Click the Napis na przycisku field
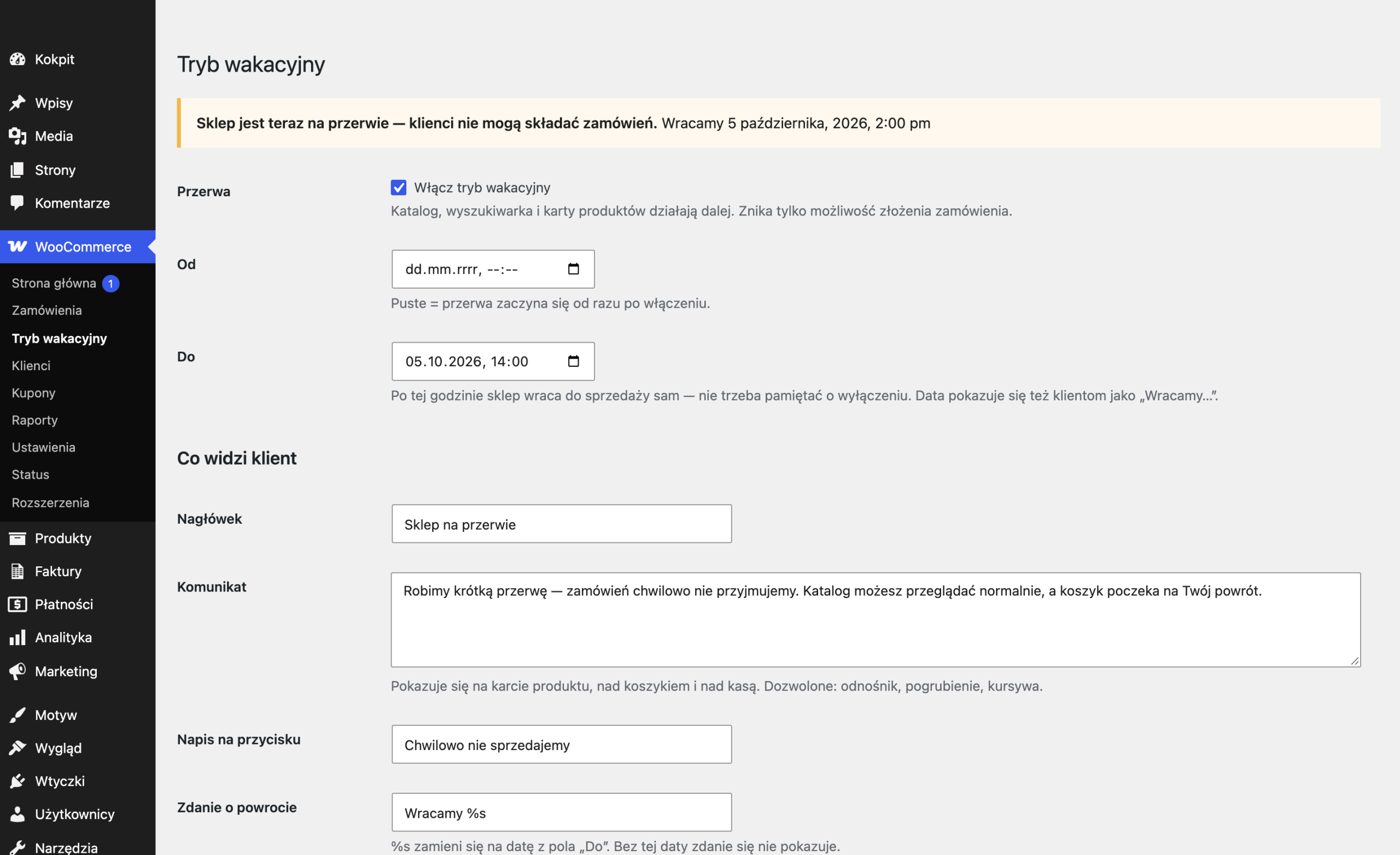The width and height of the screenshot is (1400, 855). [561, 743]
